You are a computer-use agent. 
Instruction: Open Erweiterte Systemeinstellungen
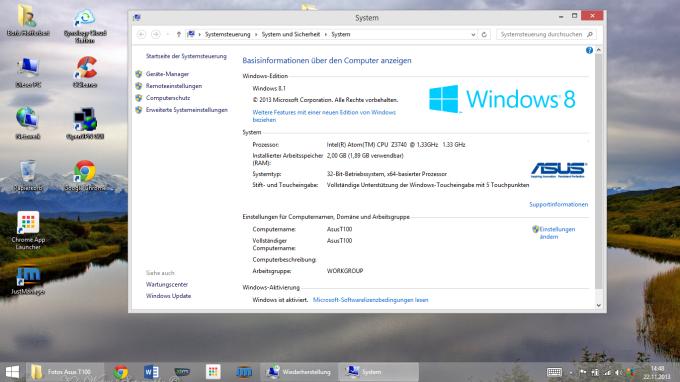coord(186,110)
